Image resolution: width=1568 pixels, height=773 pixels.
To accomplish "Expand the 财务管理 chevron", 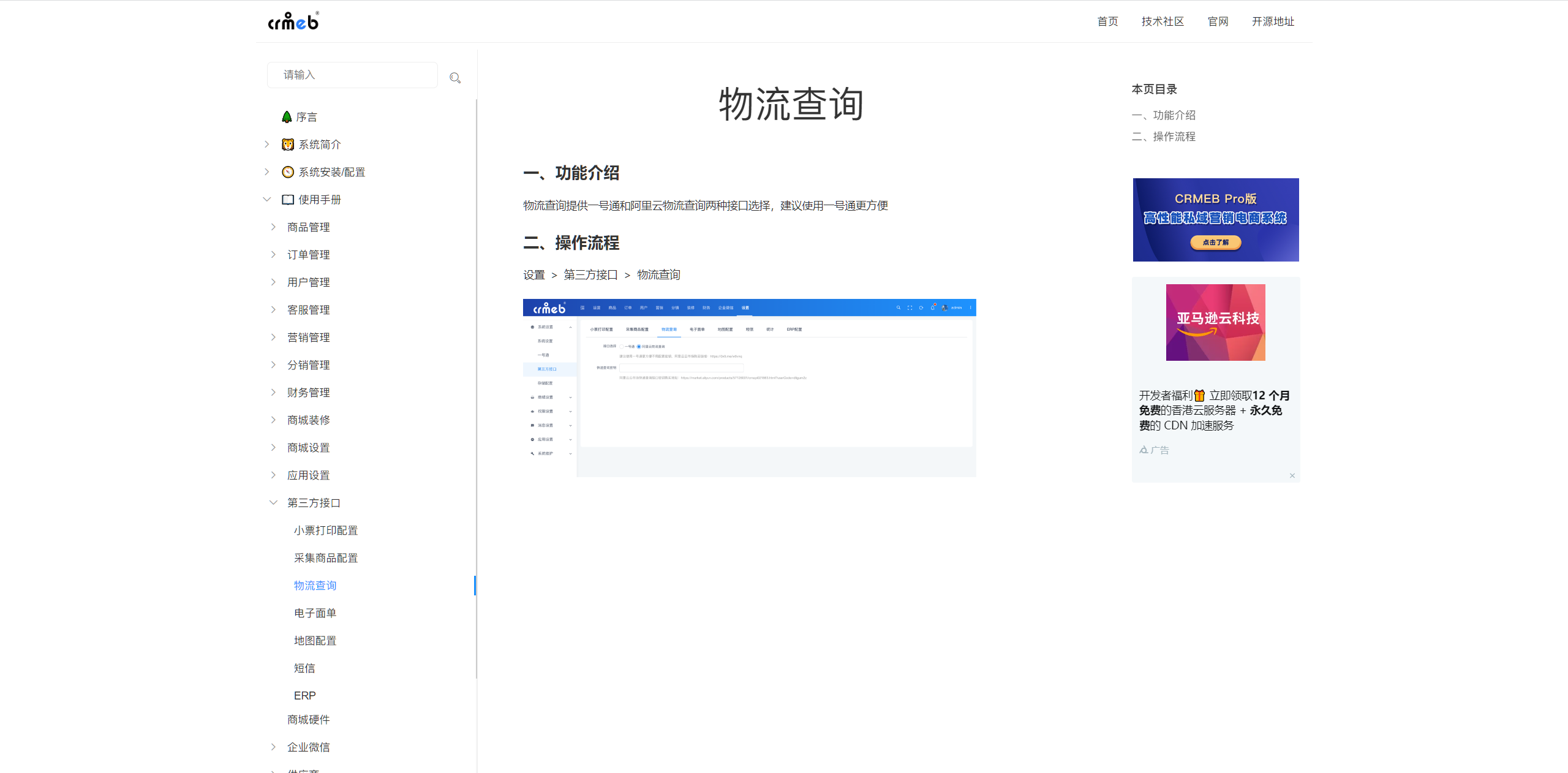I will (x=274, y=393).
